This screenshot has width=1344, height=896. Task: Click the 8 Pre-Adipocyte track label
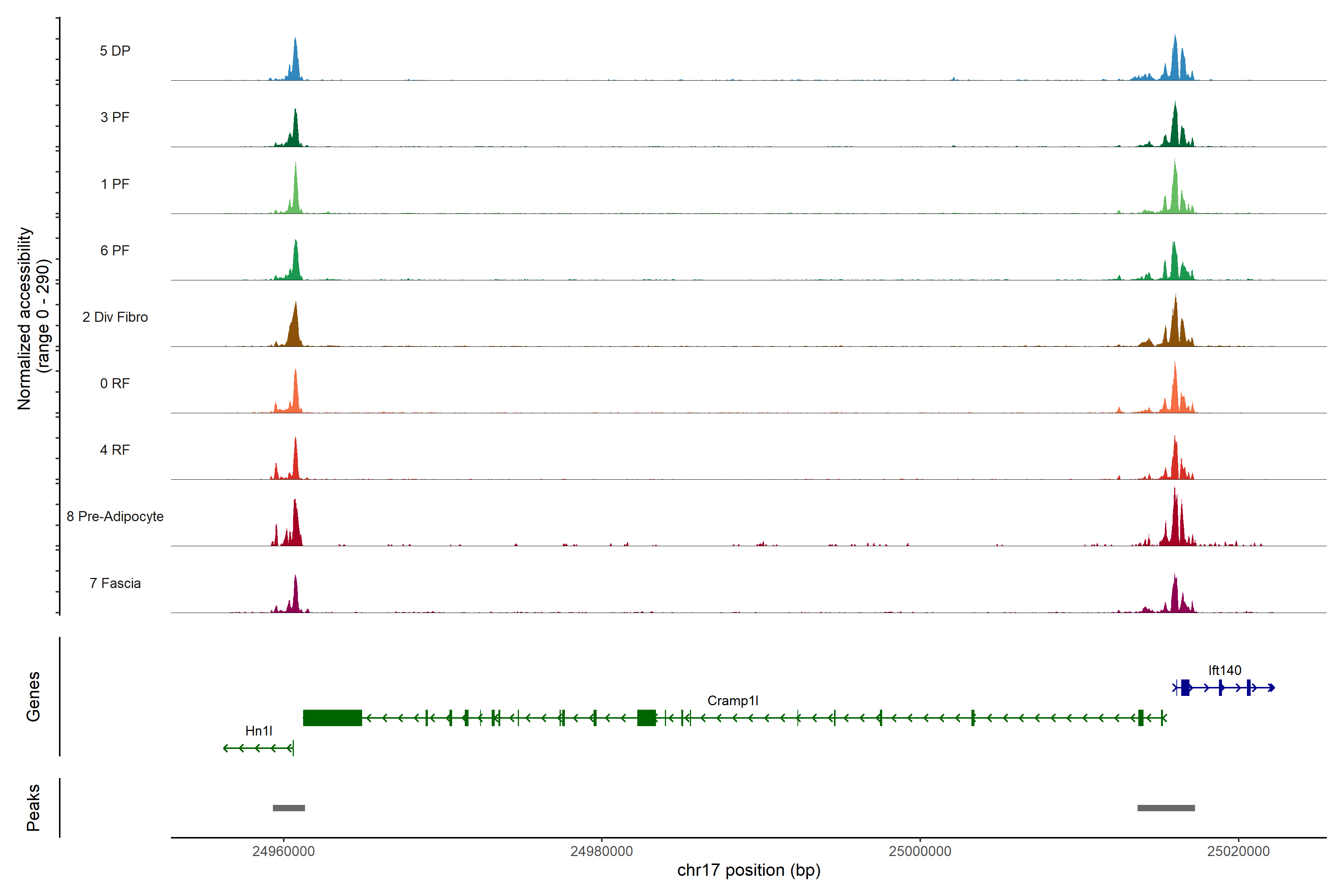pos(115,517)
